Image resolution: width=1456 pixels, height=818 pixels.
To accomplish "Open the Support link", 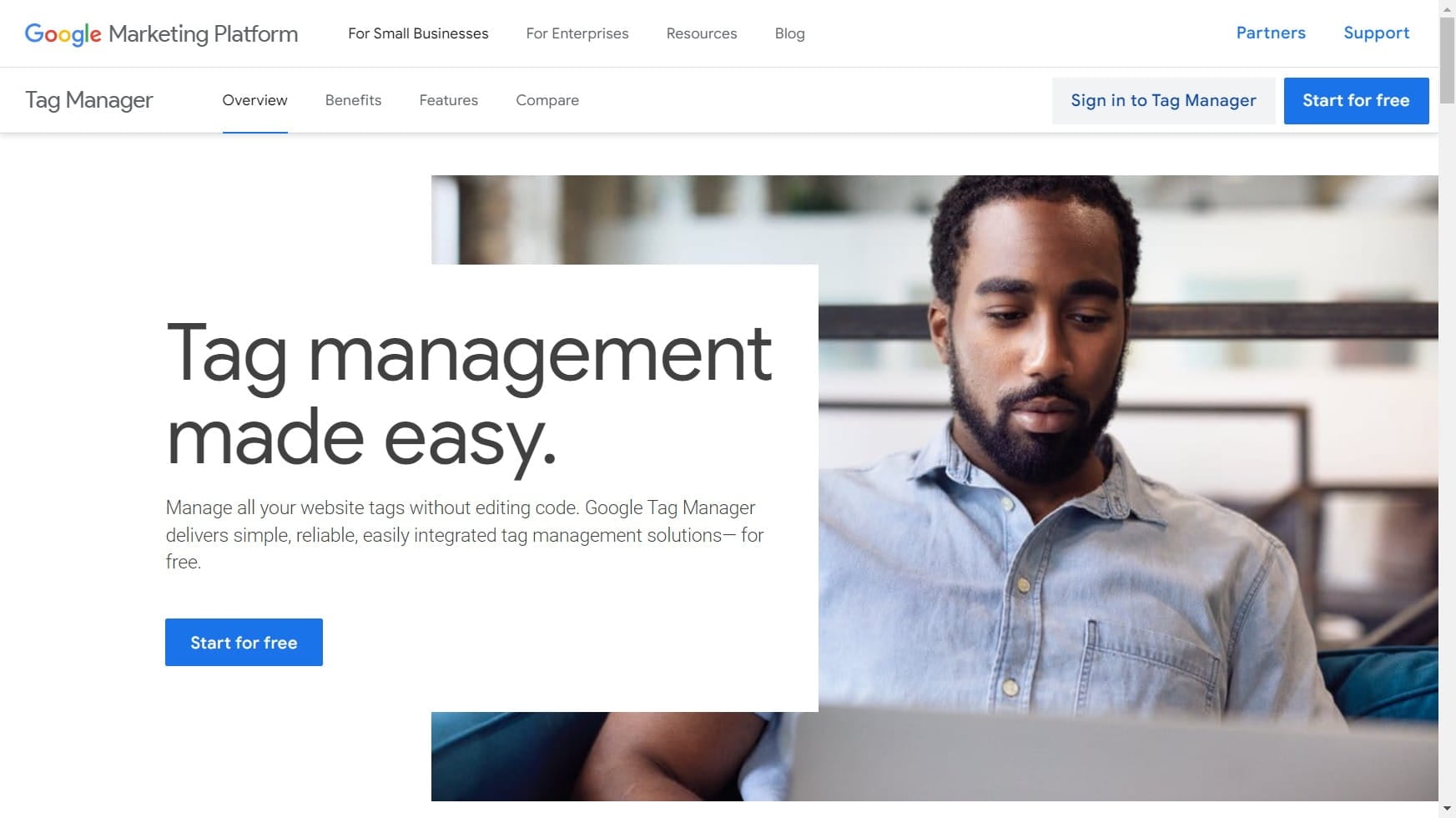I will tap(1376, 33).
